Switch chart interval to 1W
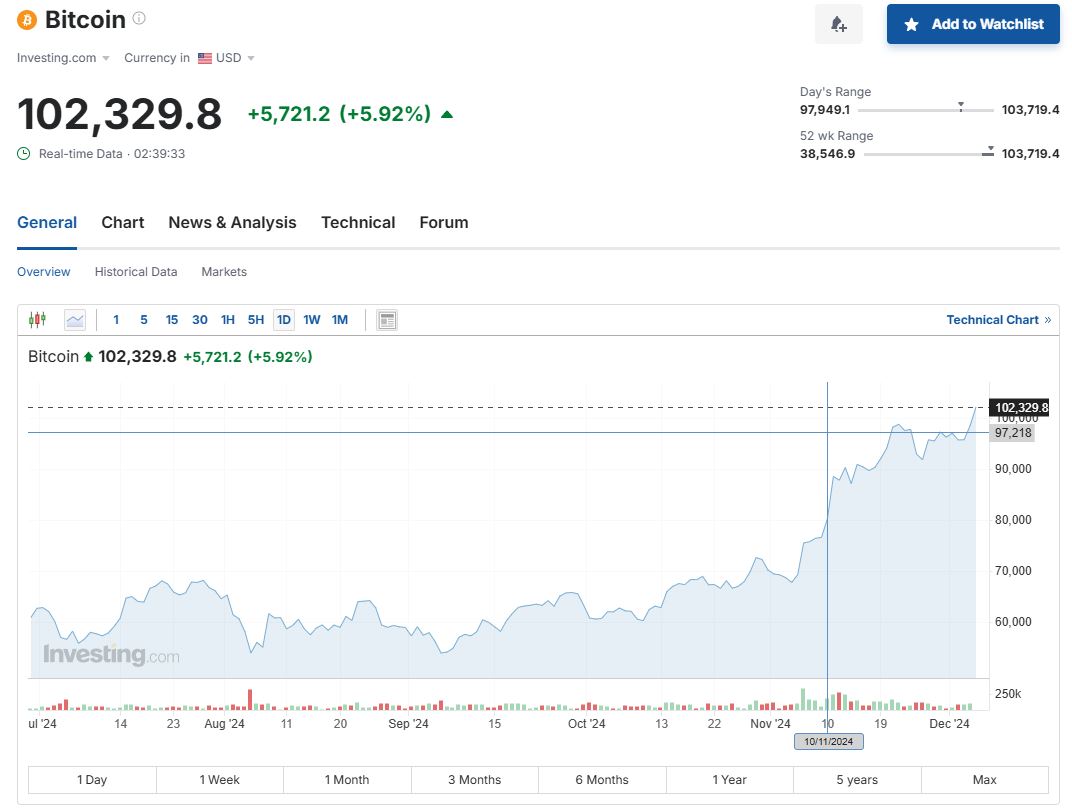1072x810 pixels. 312,320
